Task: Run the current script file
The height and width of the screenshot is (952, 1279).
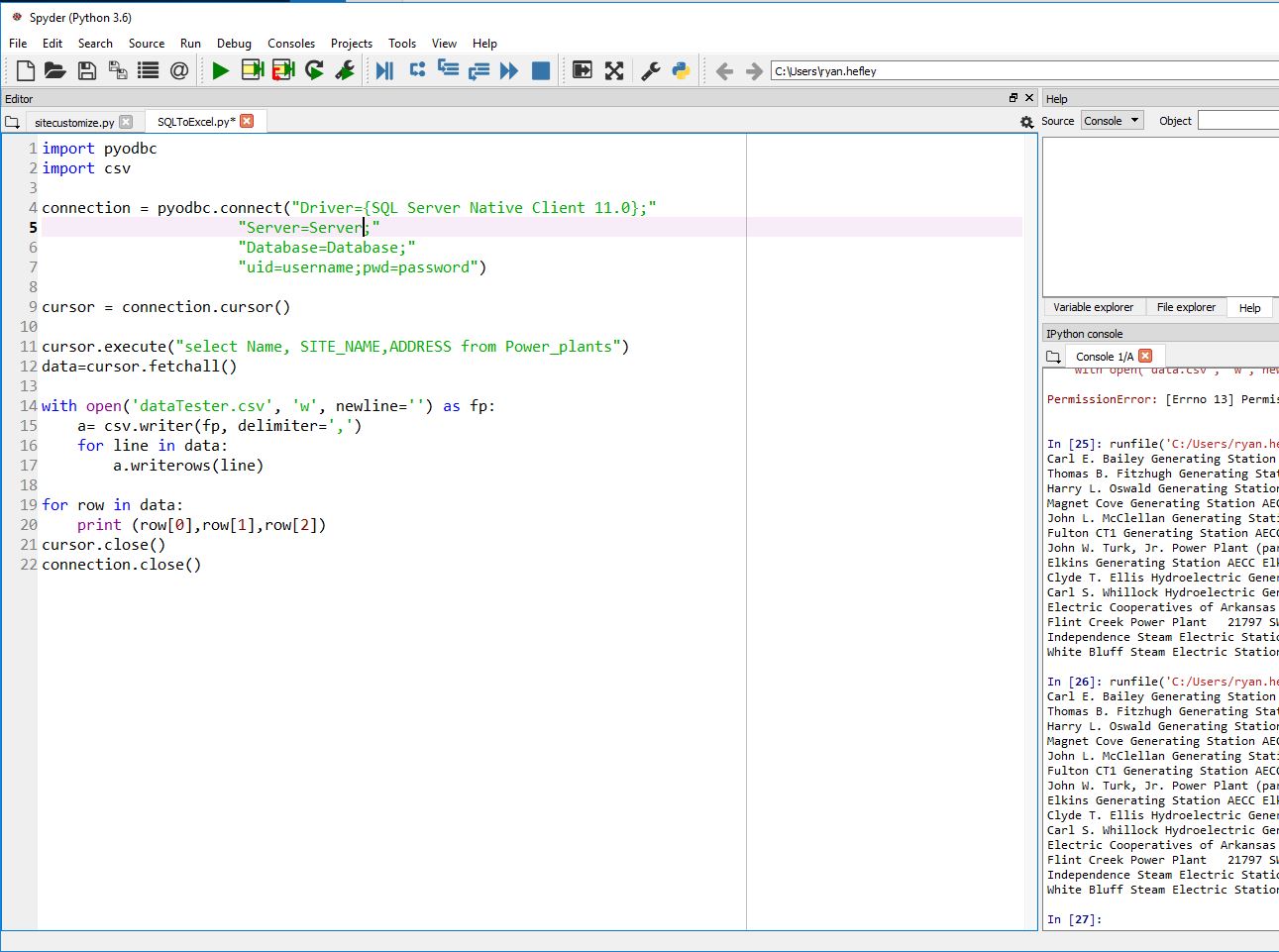Action: pos(220,70)
